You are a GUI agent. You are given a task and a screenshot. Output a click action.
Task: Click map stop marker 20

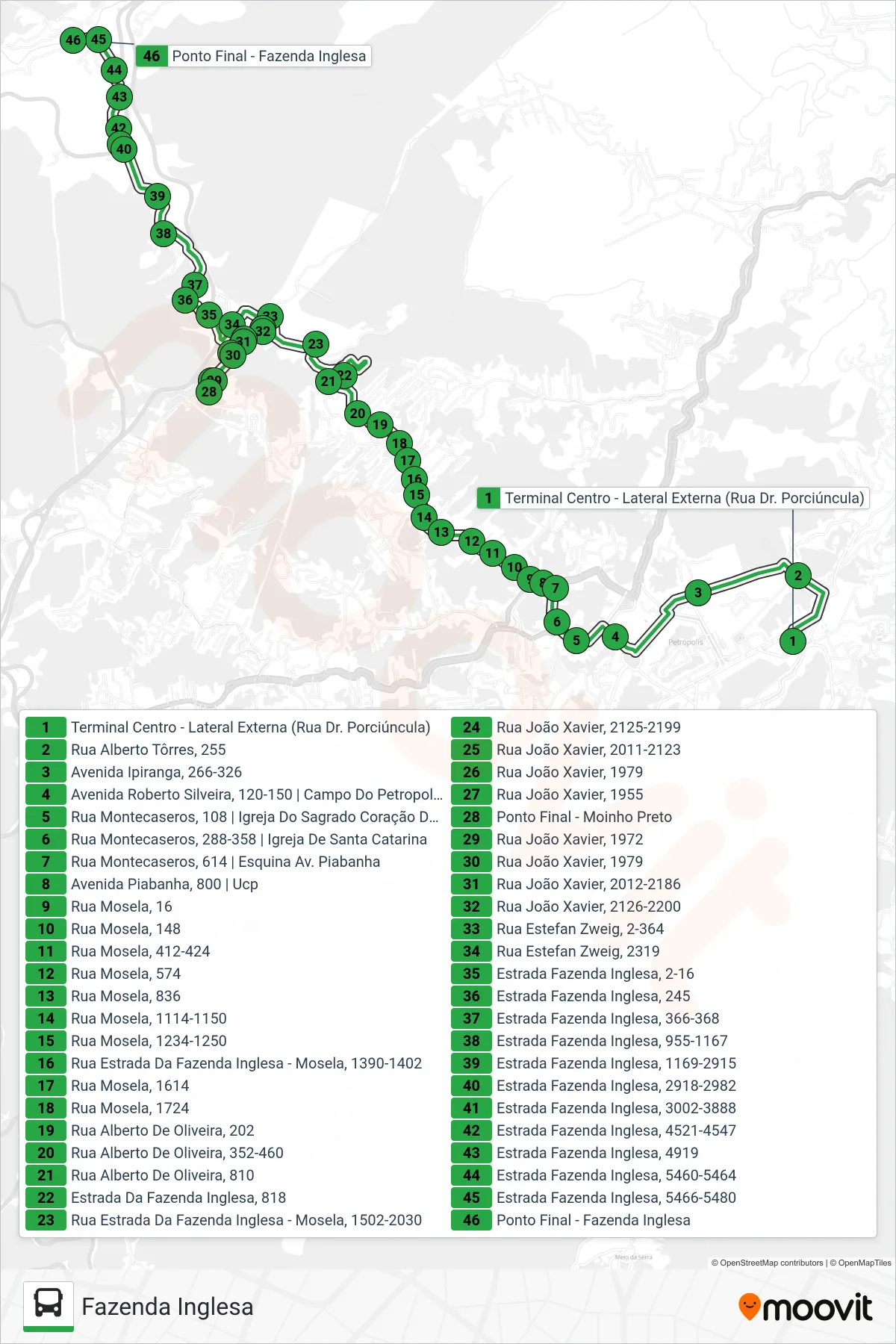coord(358,413)
